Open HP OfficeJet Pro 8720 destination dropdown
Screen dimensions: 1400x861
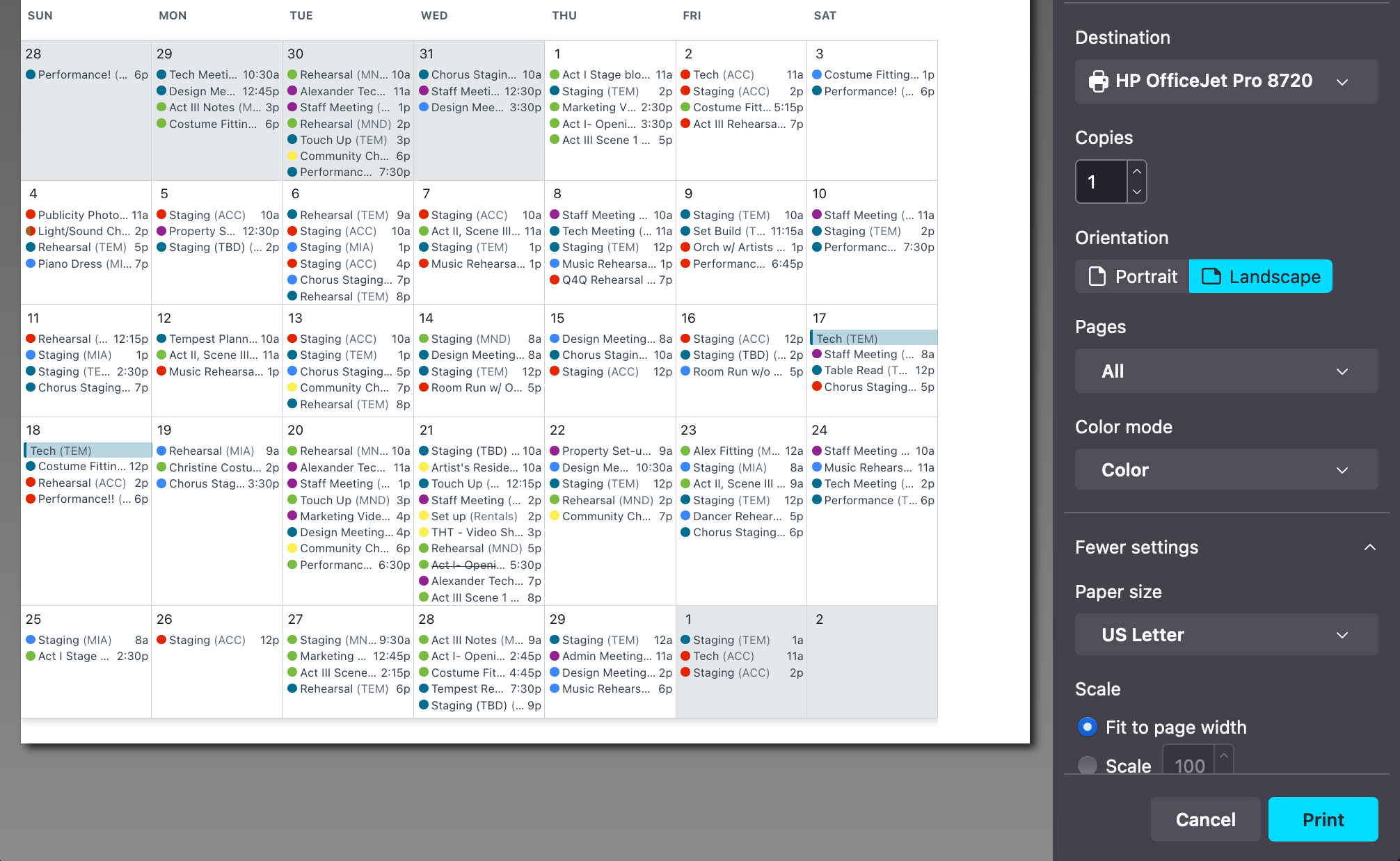(1226, 81)
